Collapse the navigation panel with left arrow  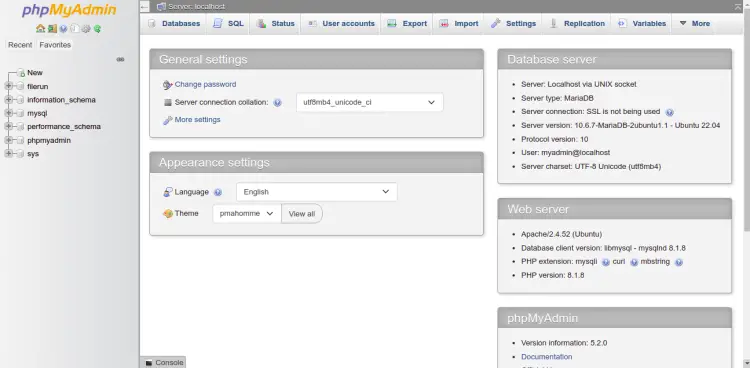[x=145, y=7]
